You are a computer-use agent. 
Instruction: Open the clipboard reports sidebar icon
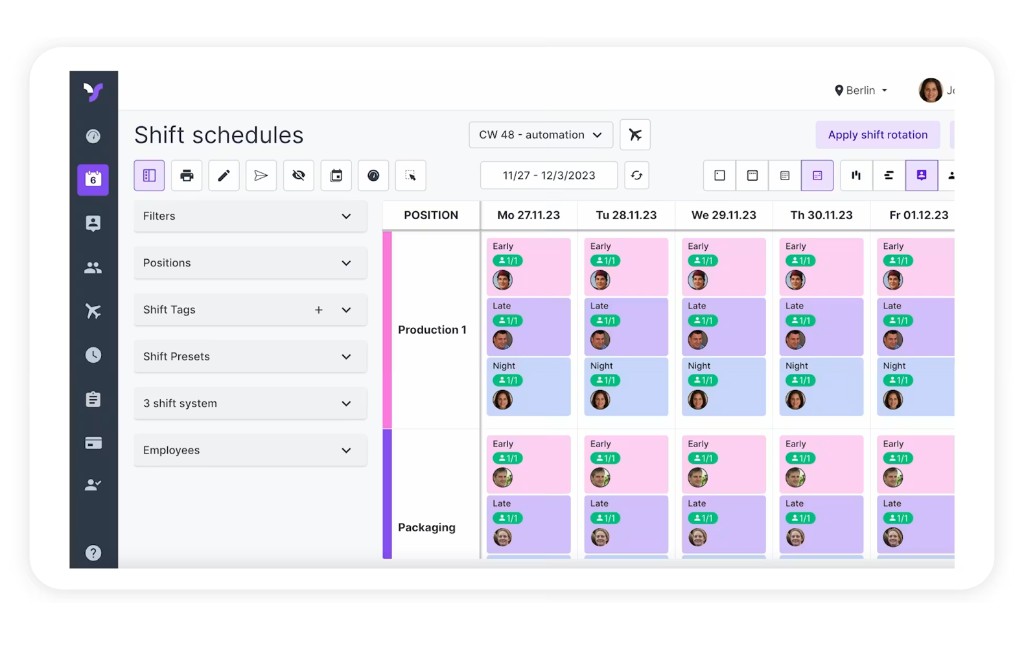(93, 398)
